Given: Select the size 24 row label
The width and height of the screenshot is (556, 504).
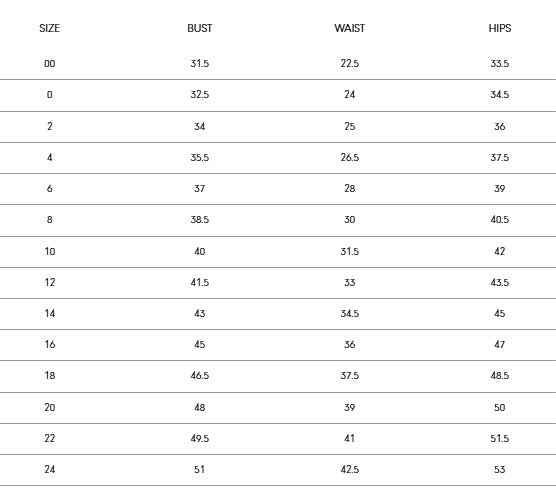Looking at the screenshot, I should [50, 470].
